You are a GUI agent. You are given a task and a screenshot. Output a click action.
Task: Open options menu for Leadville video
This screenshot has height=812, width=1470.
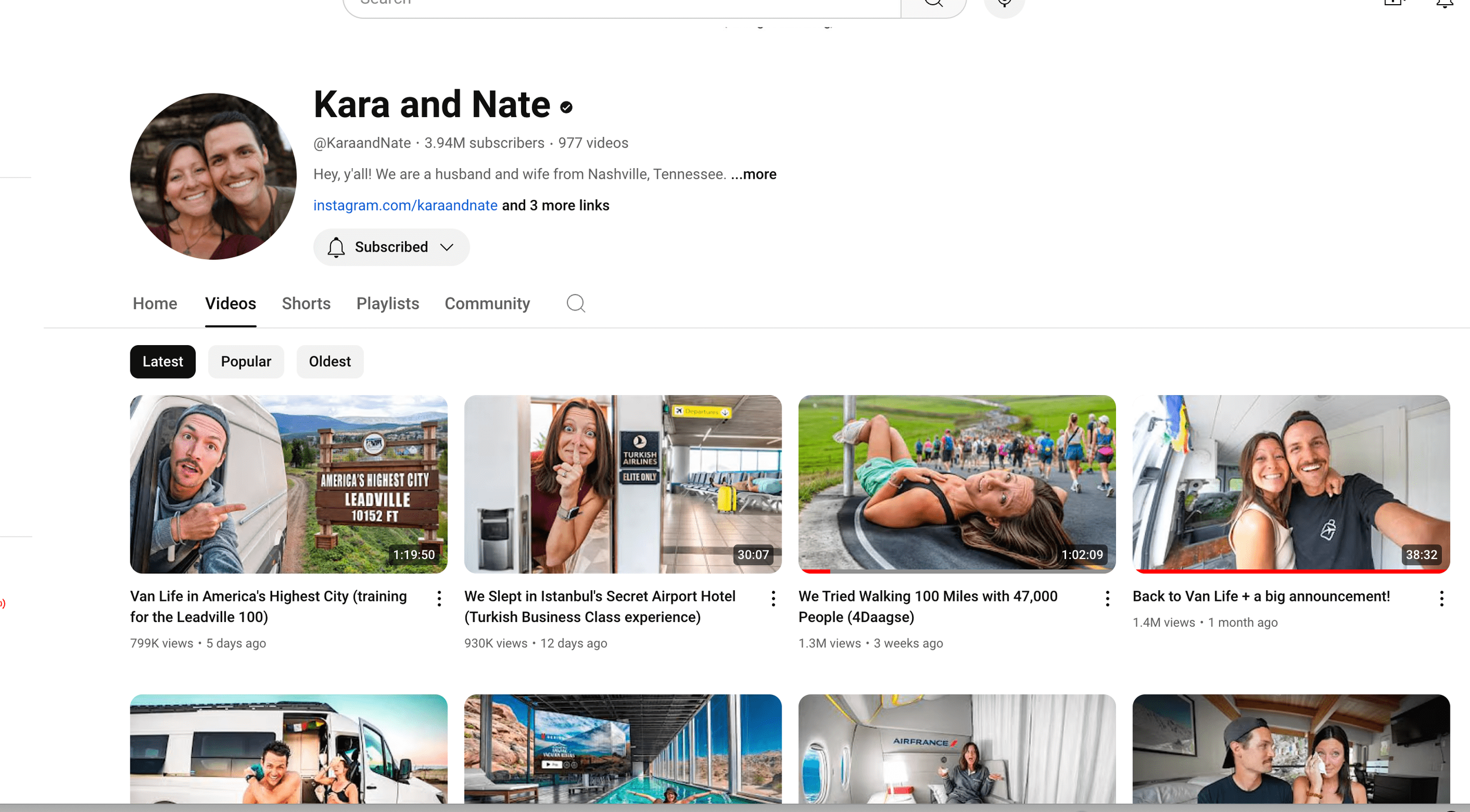(439, 599)
